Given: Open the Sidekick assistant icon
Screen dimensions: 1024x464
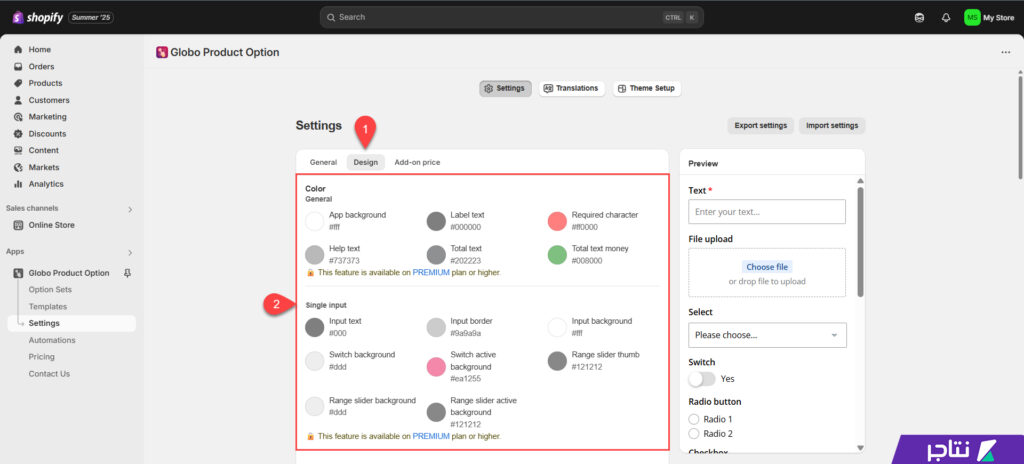Looking at the screenshot, I should click(x=920, y=18).
